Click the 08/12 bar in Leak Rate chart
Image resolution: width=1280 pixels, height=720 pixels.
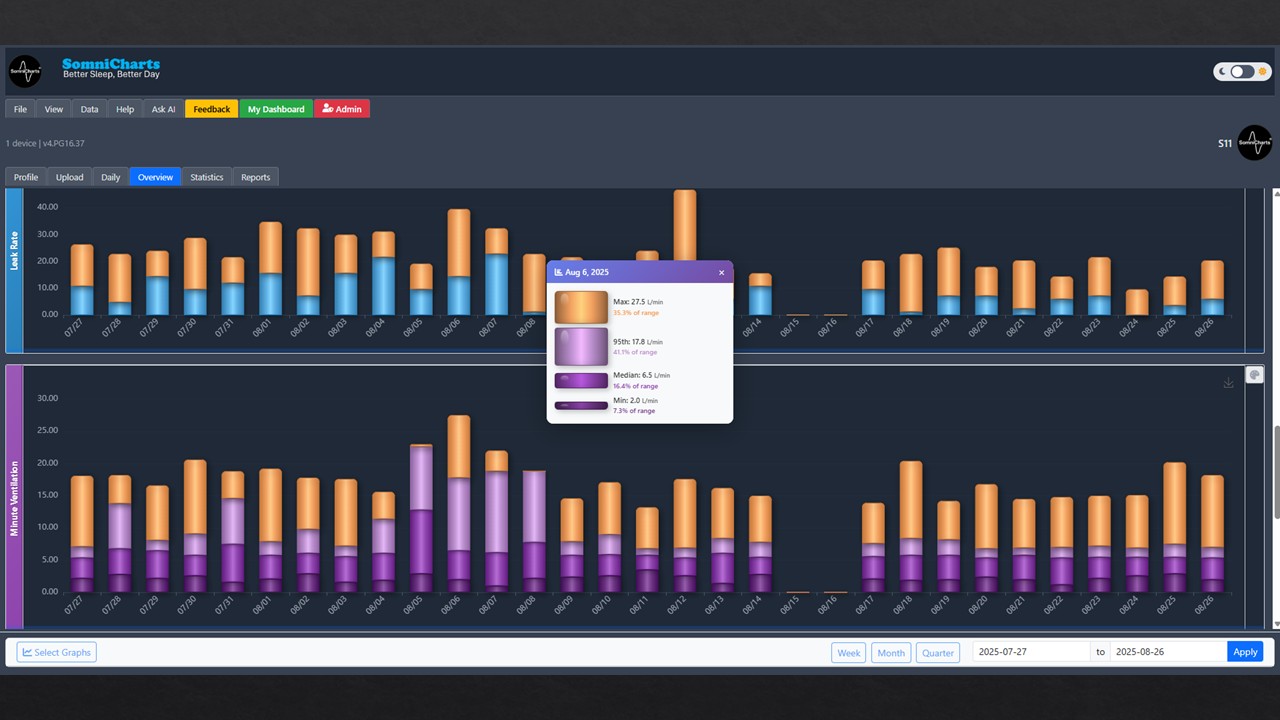coord(685,225)
